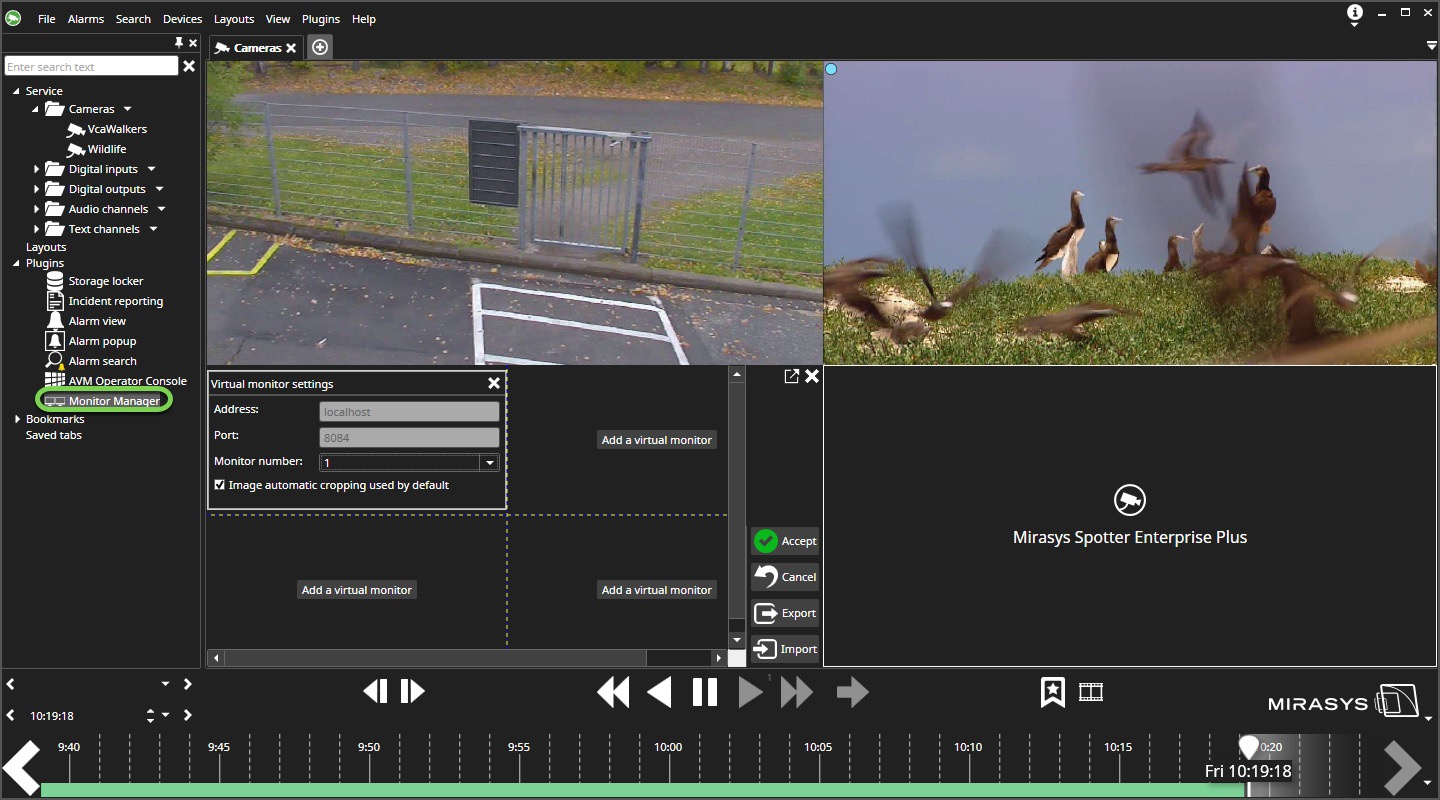1440x800 pixels.
Task: Add a new tab with plus icon
Action: [319, 47]
